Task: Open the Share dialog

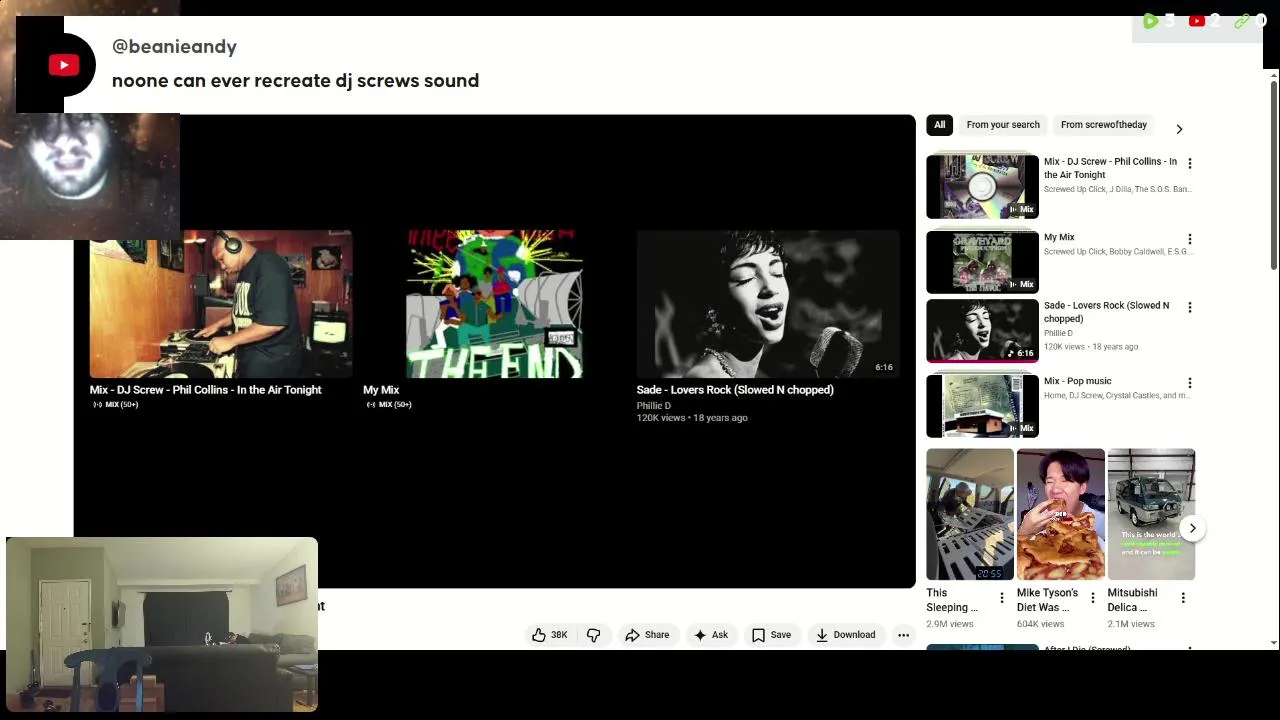Action: 647,635
